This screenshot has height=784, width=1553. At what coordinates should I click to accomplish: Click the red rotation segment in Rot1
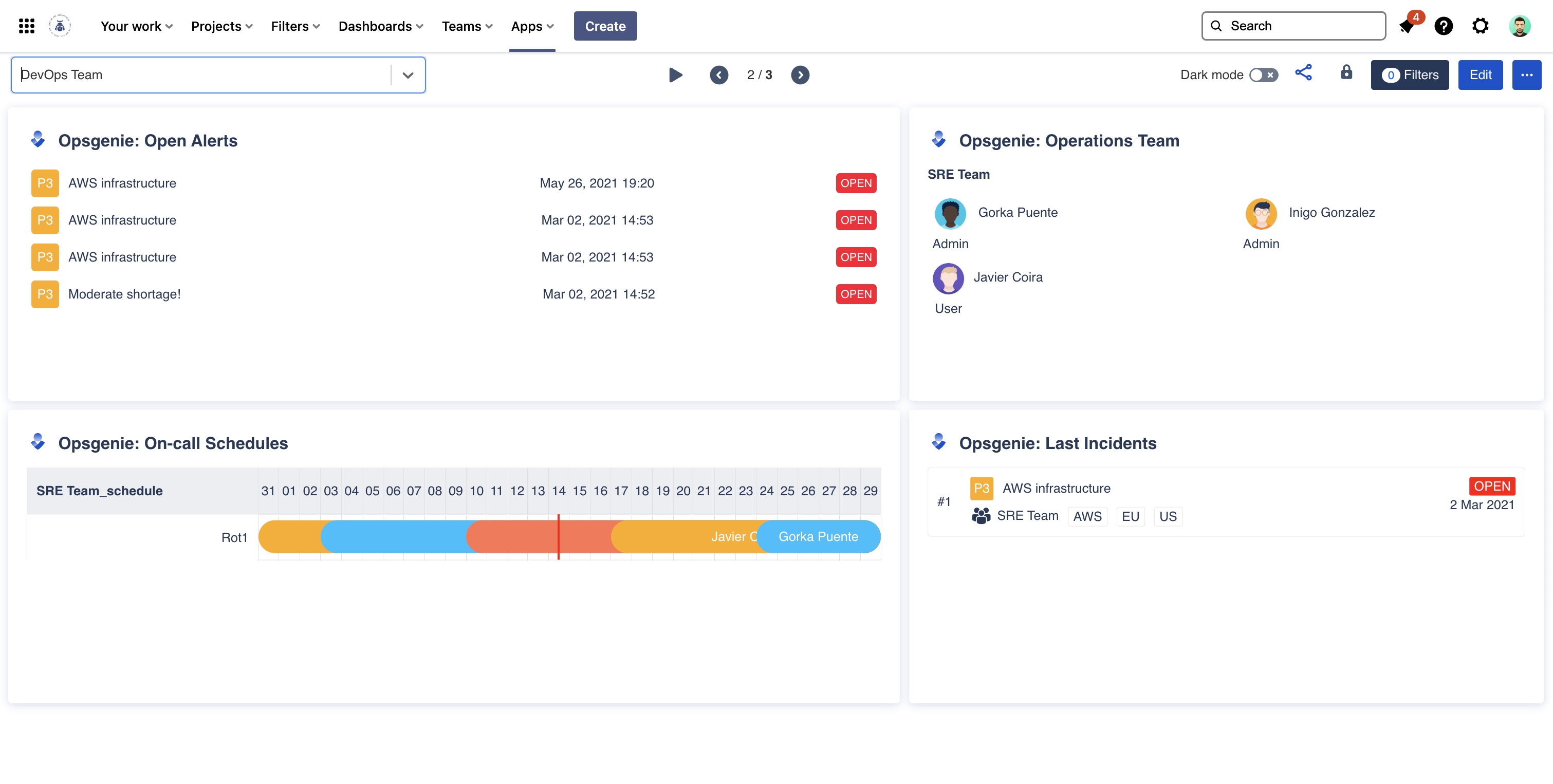point(540,536)
